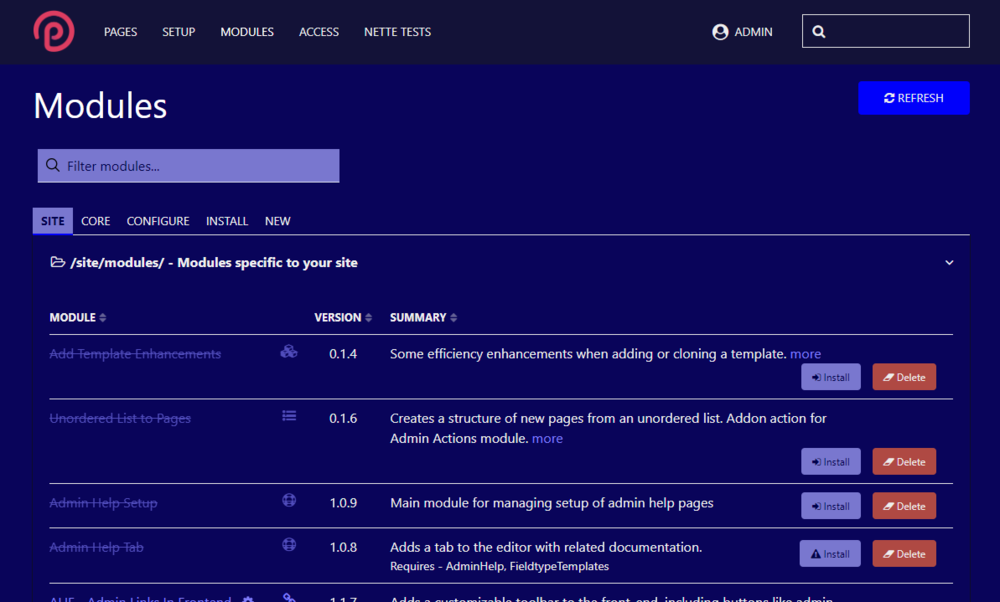The height and width of the screenshot is (602, 1000).
Task: Click the Admin user profile icon
Action: point(720,32)
